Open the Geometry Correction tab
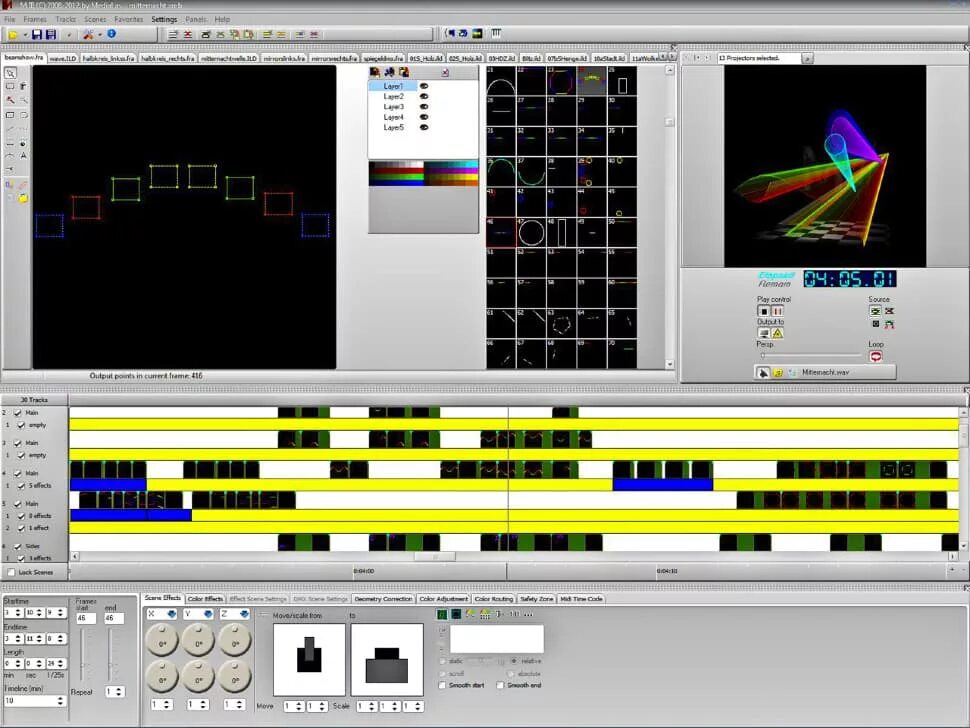 383,599
